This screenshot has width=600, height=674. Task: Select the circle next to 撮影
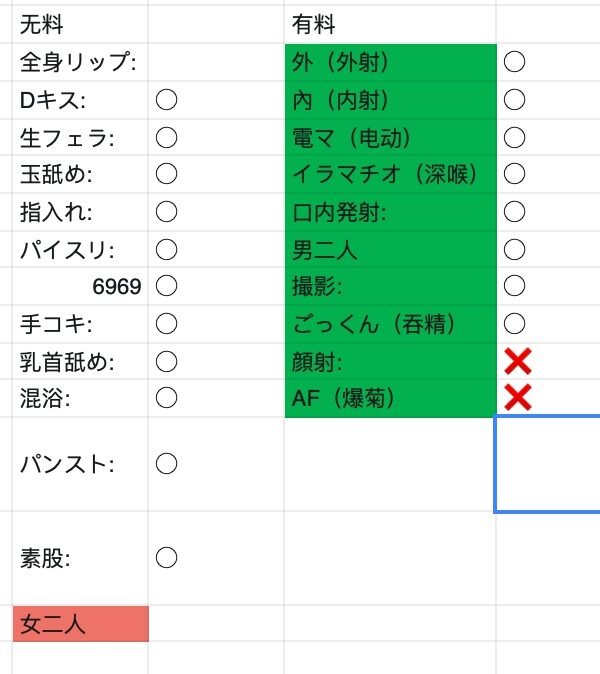click(514, 286)
